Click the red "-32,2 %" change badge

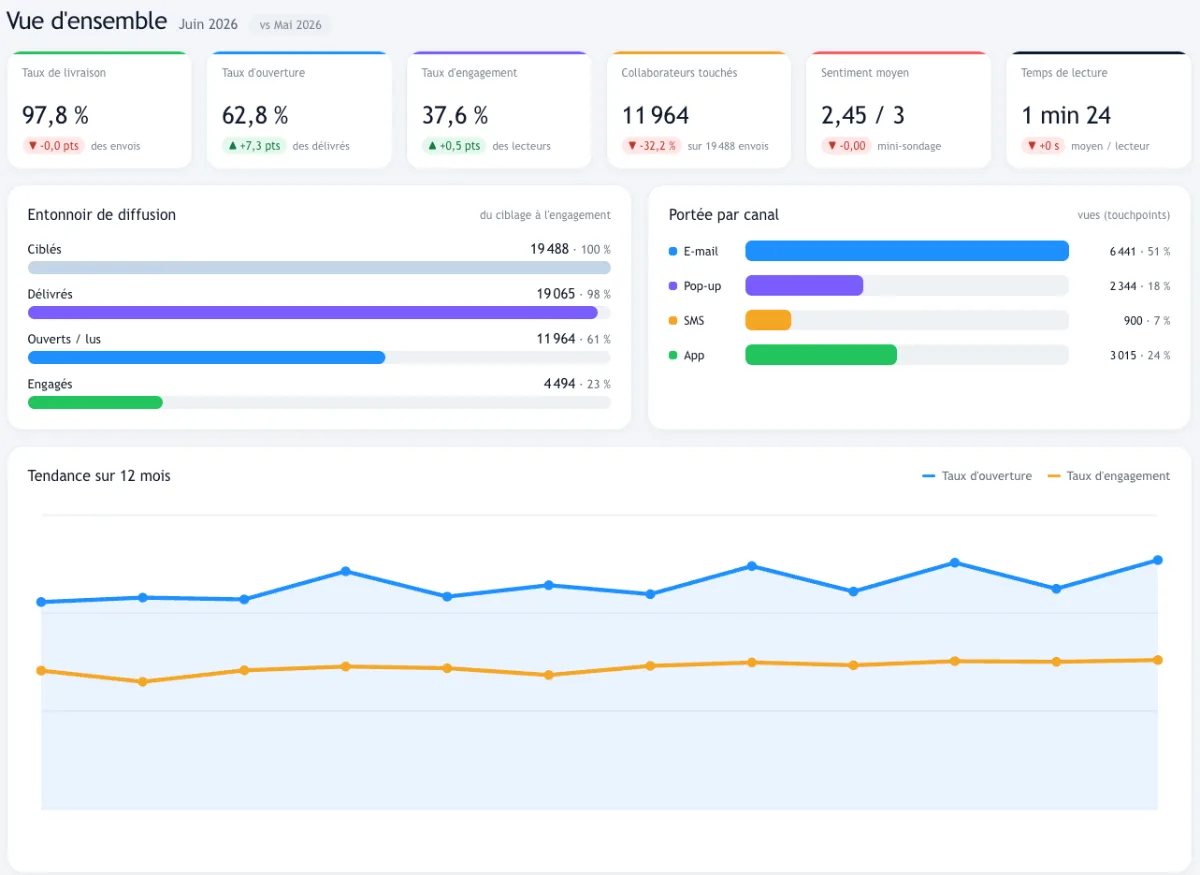651,146
